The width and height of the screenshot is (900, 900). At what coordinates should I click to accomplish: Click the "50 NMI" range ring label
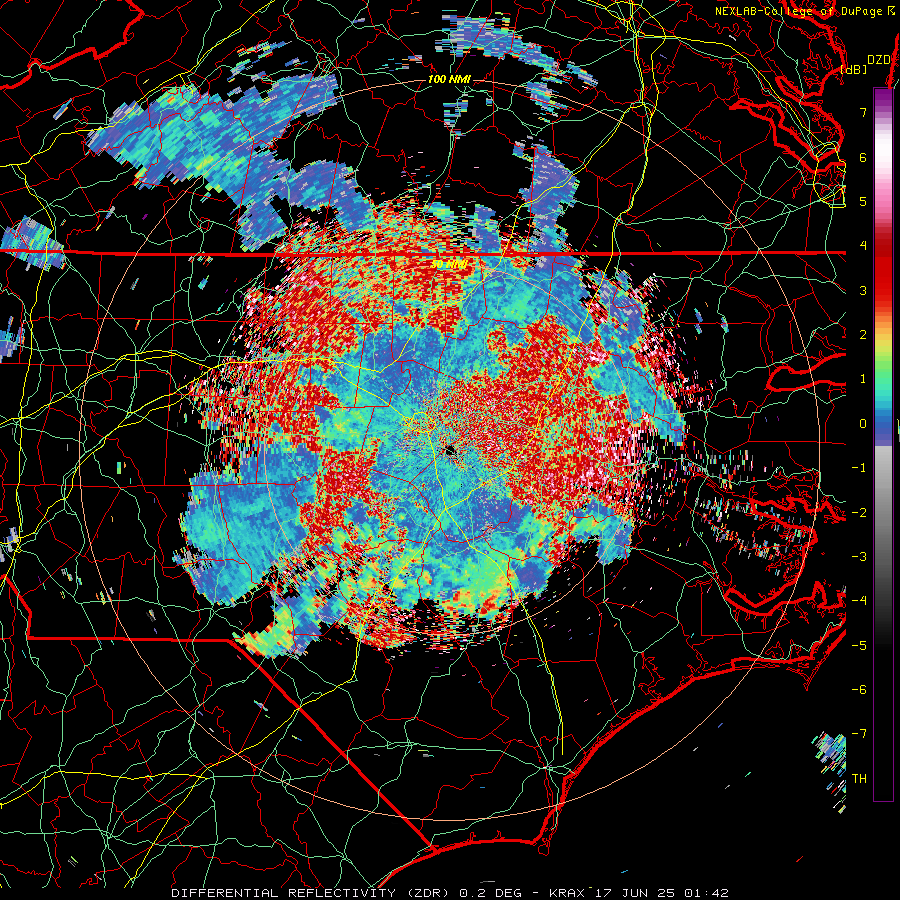(449, 264)
